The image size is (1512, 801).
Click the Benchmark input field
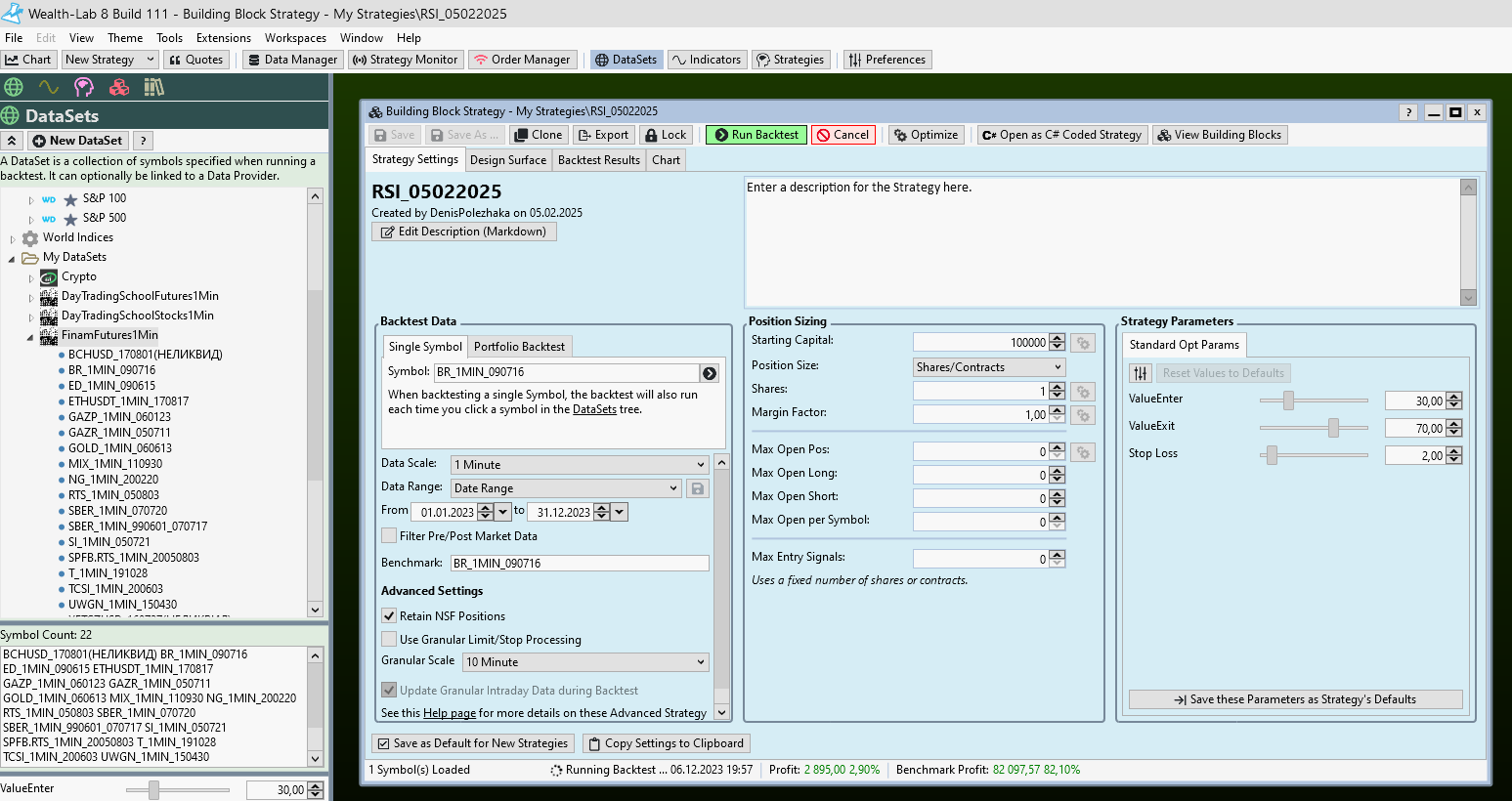point(579,564)
